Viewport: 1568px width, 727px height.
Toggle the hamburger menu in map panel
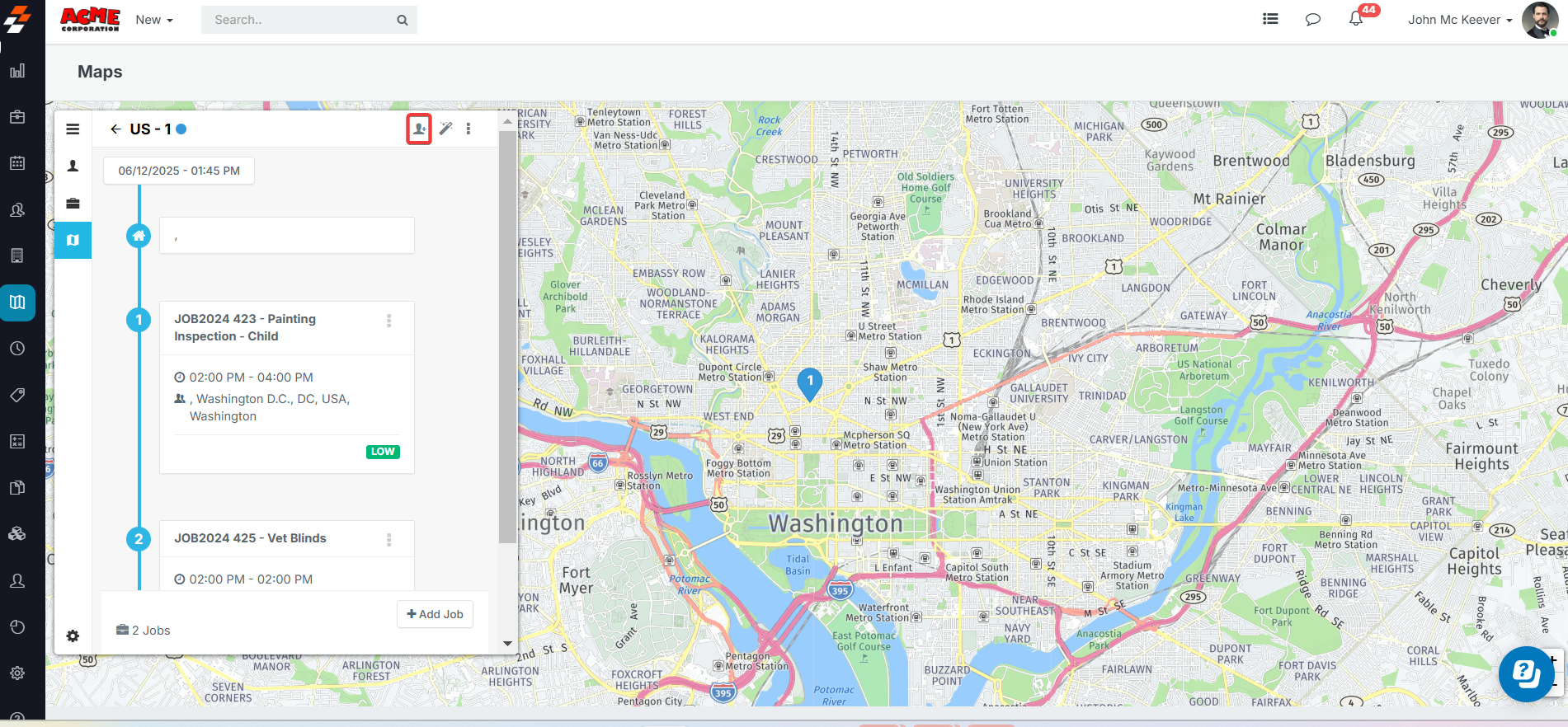click(73, 129)
